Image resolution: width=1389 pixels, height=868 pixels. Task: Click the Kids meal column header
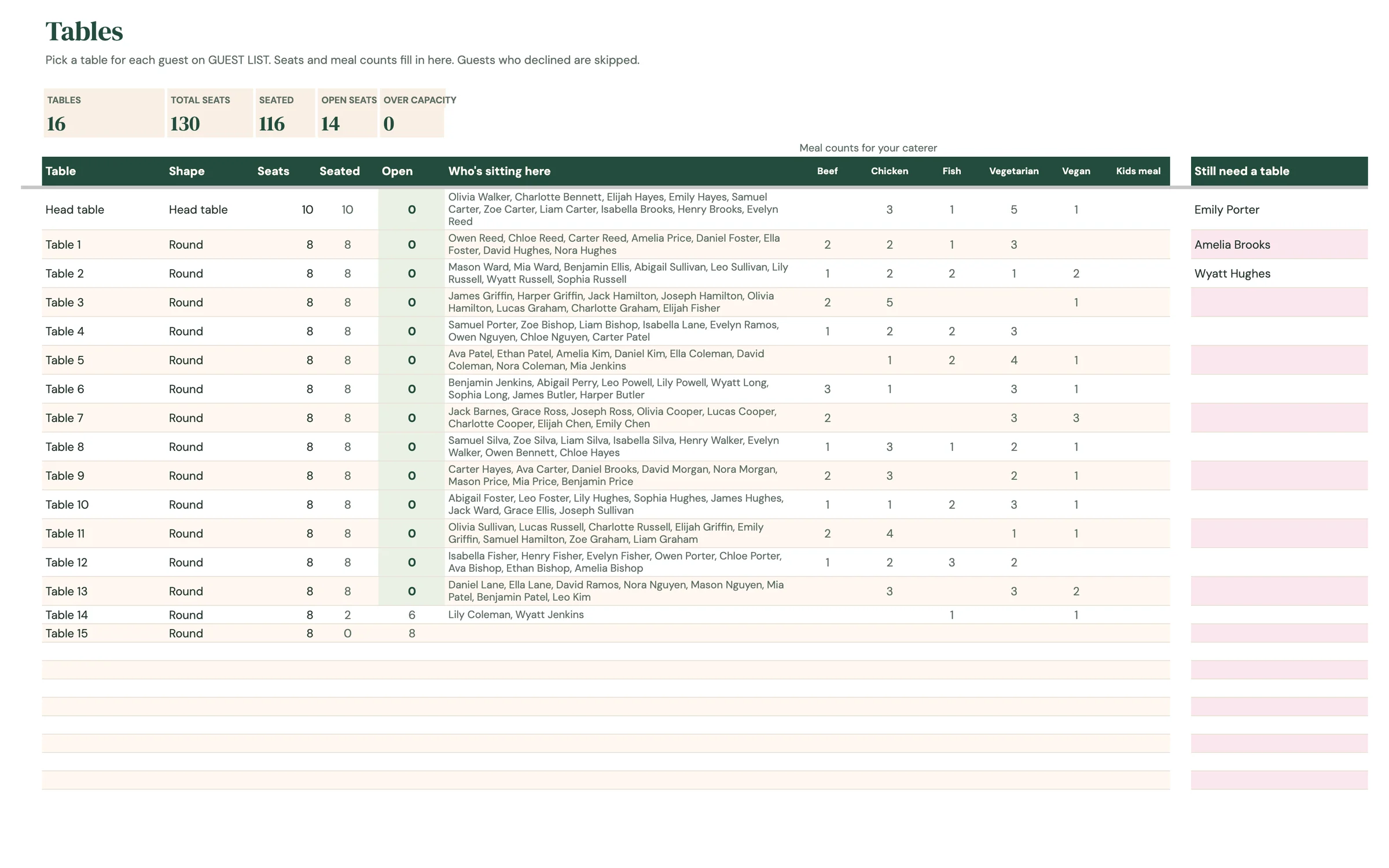point(1138,171)
